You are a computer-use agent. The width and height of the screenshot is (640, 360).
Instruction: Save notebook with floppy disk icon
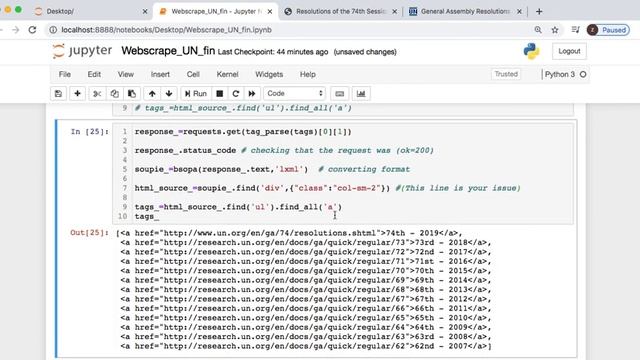pyautogui.click(x=58, y=93)
